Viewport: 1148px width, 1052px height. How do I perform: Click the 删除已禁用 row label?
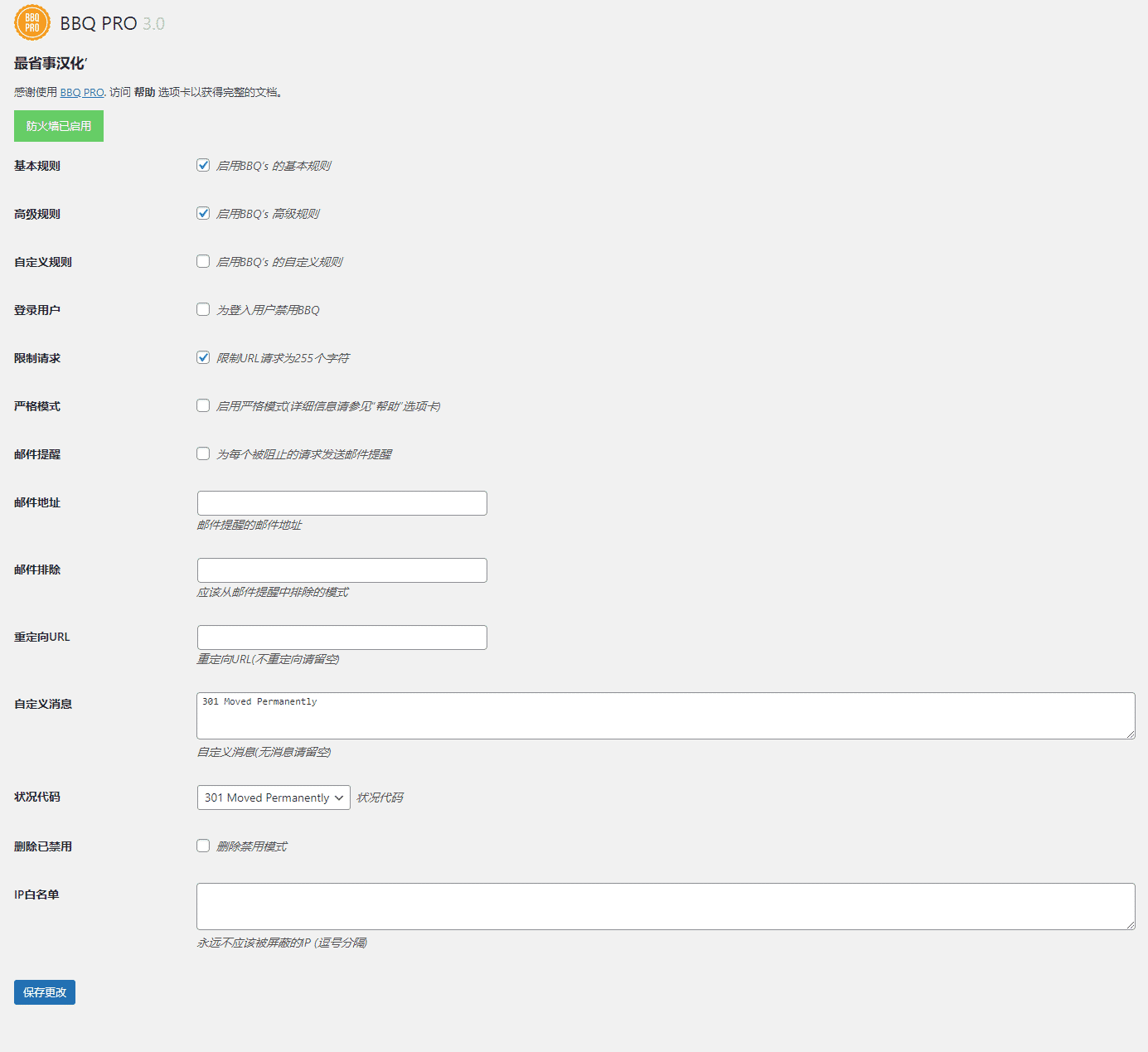tap(43, 846)
